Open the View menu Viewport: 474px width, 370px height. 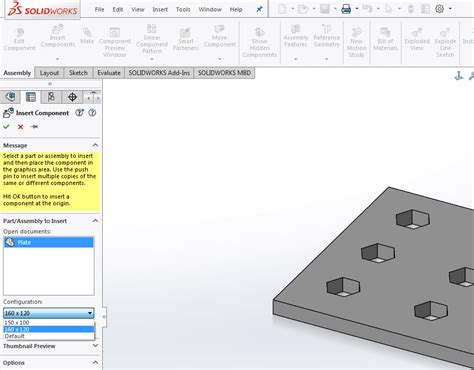138,9
